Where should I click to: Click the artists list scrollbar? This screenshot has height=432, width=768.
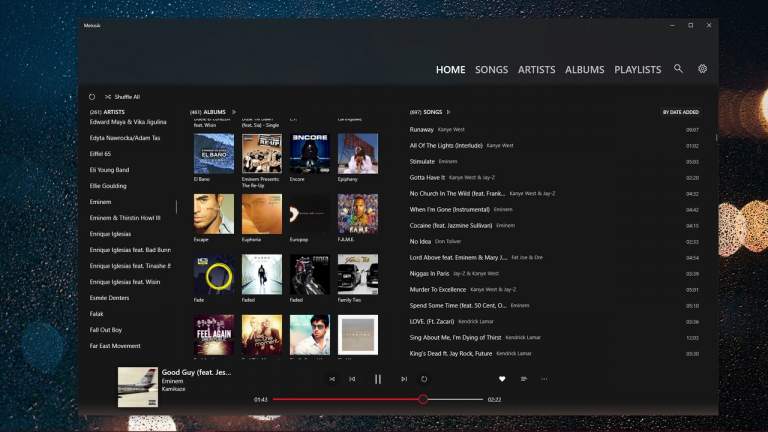(x=176, y=207)
